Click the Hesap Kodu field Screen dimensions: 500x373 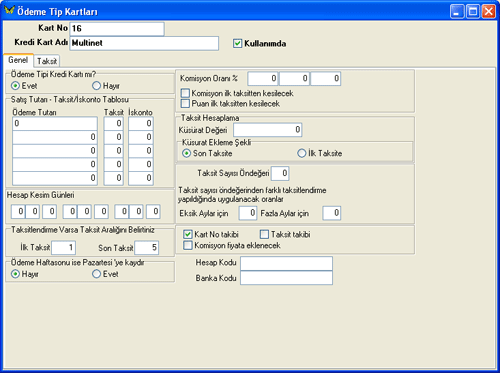coord(286,263)
